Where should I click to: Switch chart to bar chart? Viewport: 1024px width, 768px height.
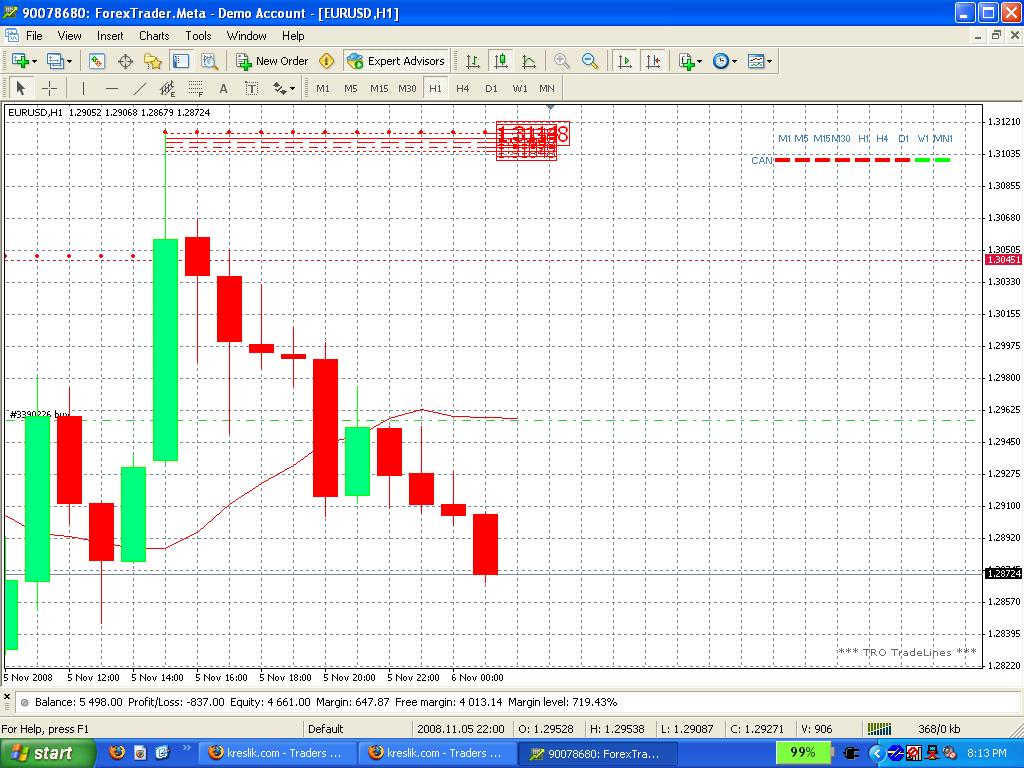tap(473, 61)
